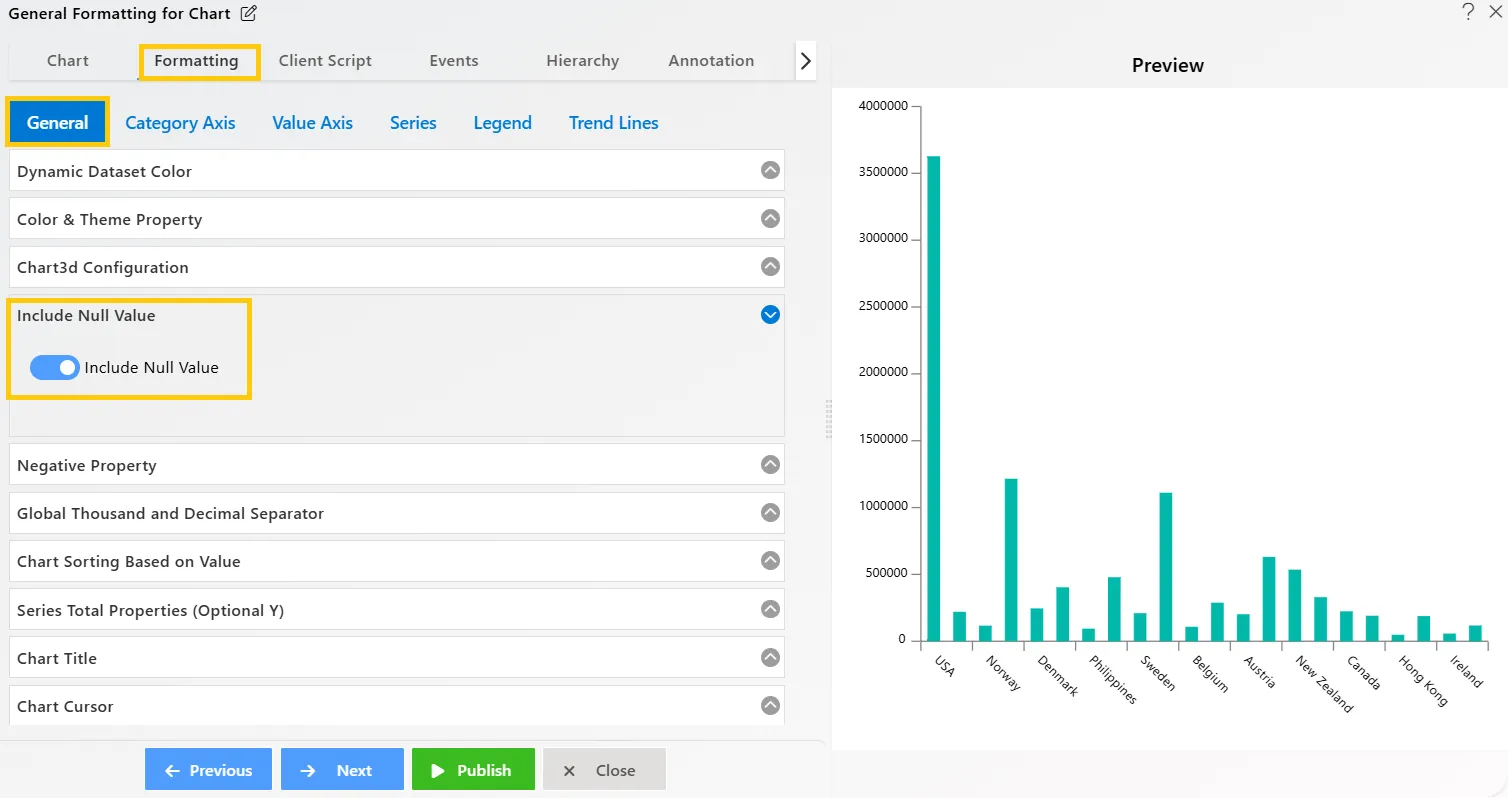Collapse Include Null Value section chevron
Screen dimensions: 1508x798
click(770, 314)
